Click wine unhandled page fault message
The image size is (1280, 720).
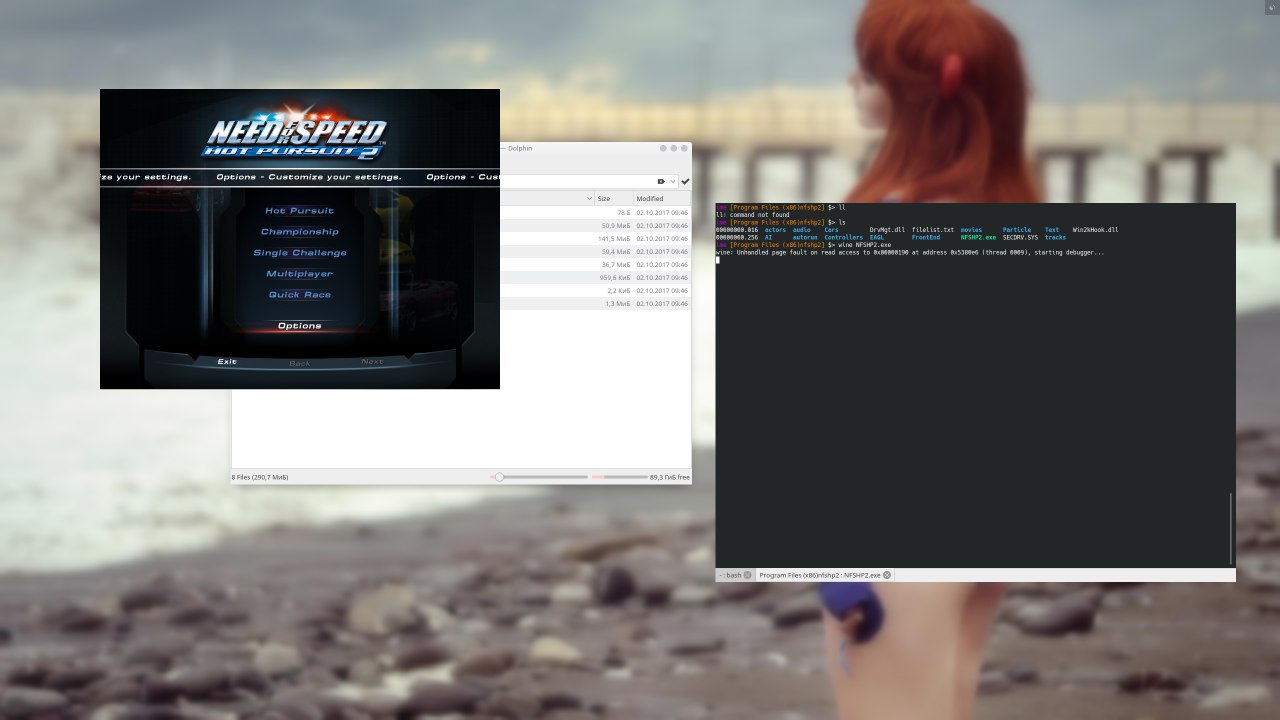[910, 253]
